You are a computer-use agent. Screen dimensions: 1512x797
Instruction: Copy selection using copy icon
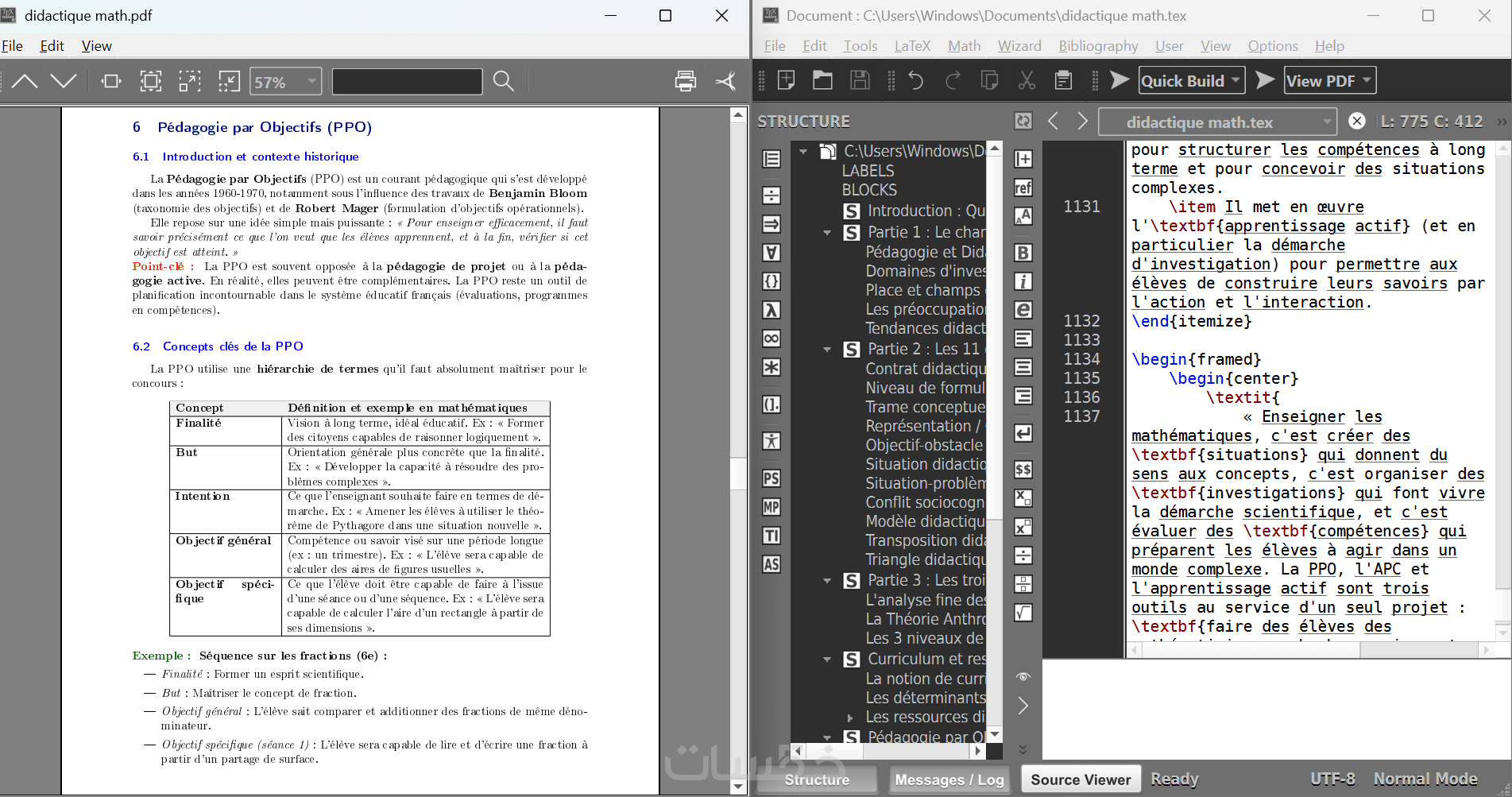pos(990,80)
